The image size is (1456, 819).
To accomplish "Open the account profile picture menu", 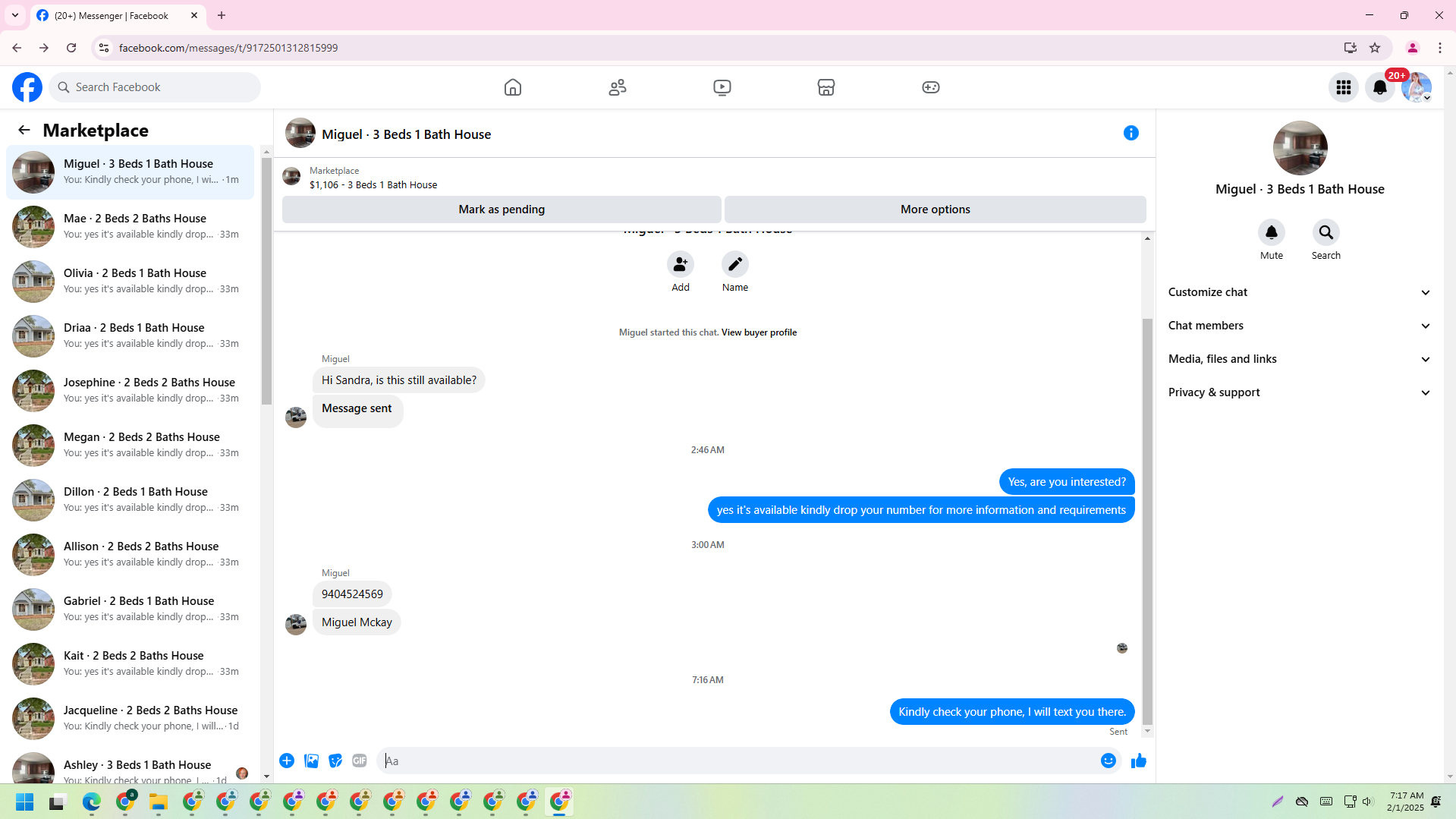I will click(1417, 87).
